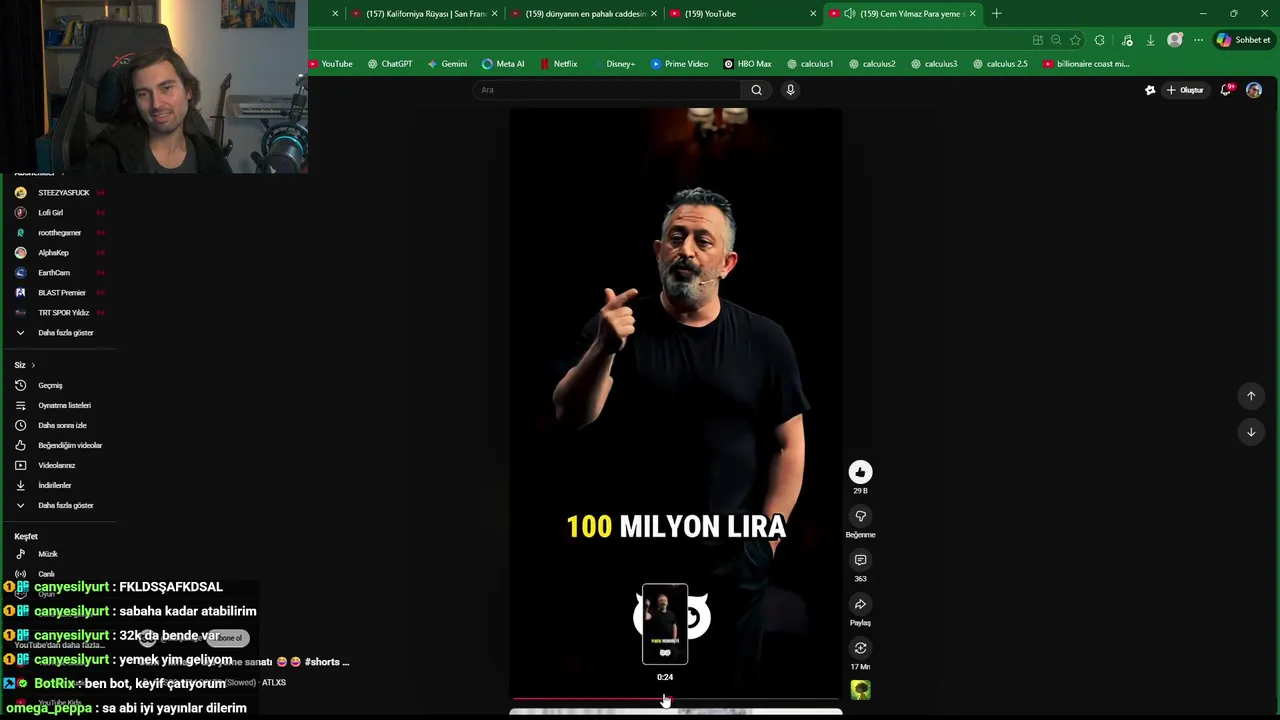Open the Meta AI bookmark
This screenshot has width=1280, height=720.
tap(503, 64)
